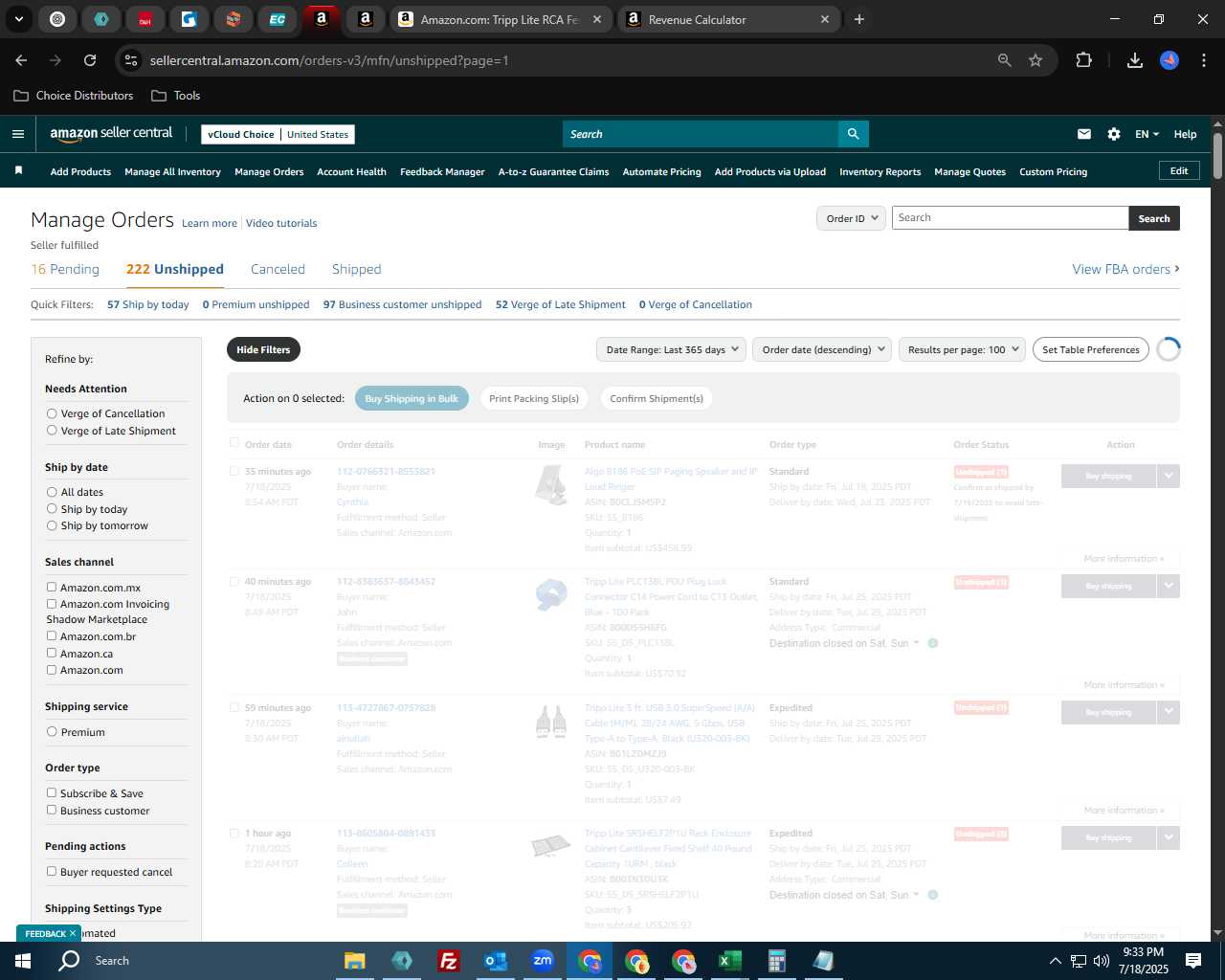Check Buyer requested cancel filter
1225x980 pixels.
(52, 872)
